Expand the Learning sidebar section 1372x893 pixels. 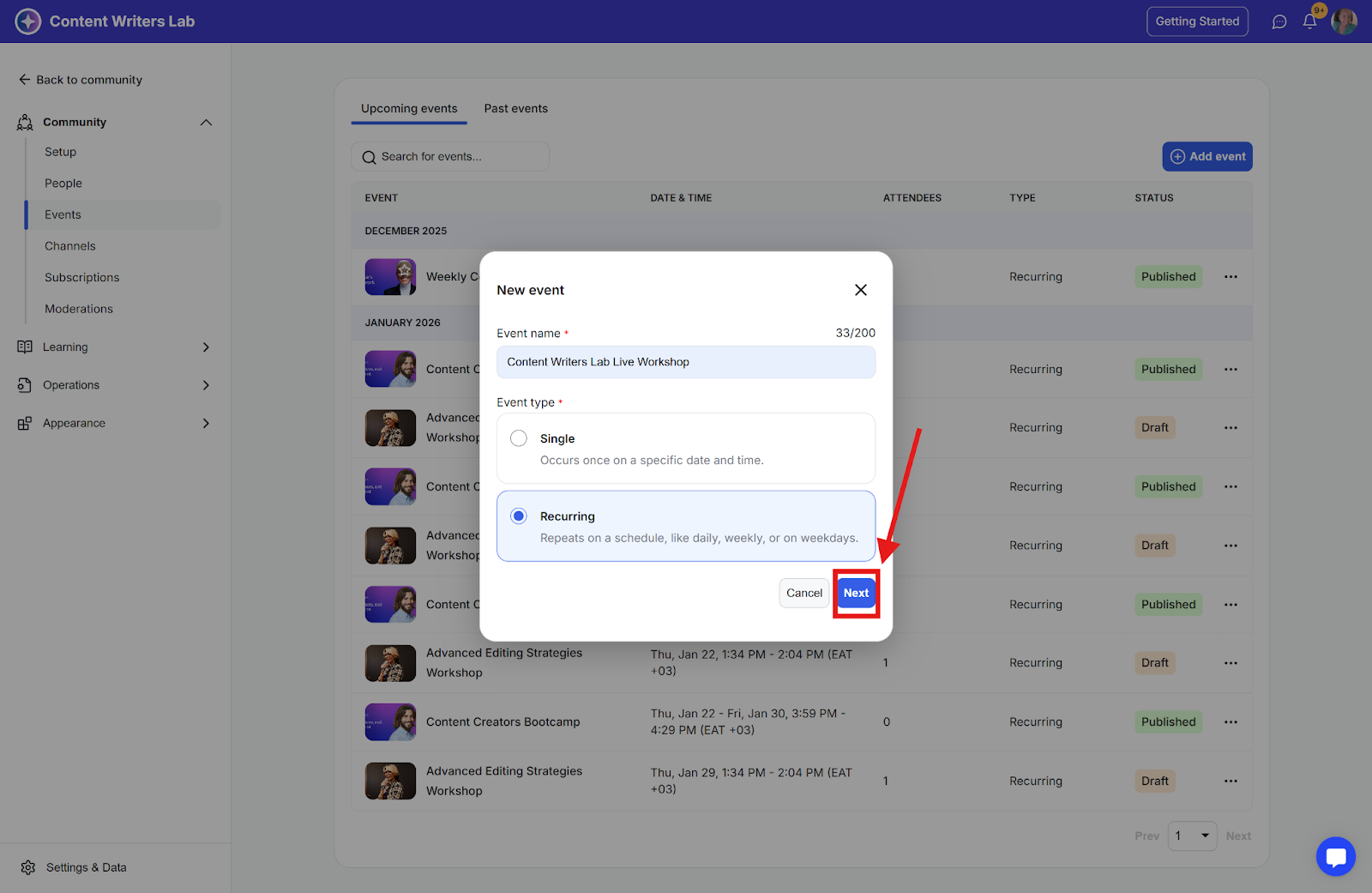pos(206,347)
